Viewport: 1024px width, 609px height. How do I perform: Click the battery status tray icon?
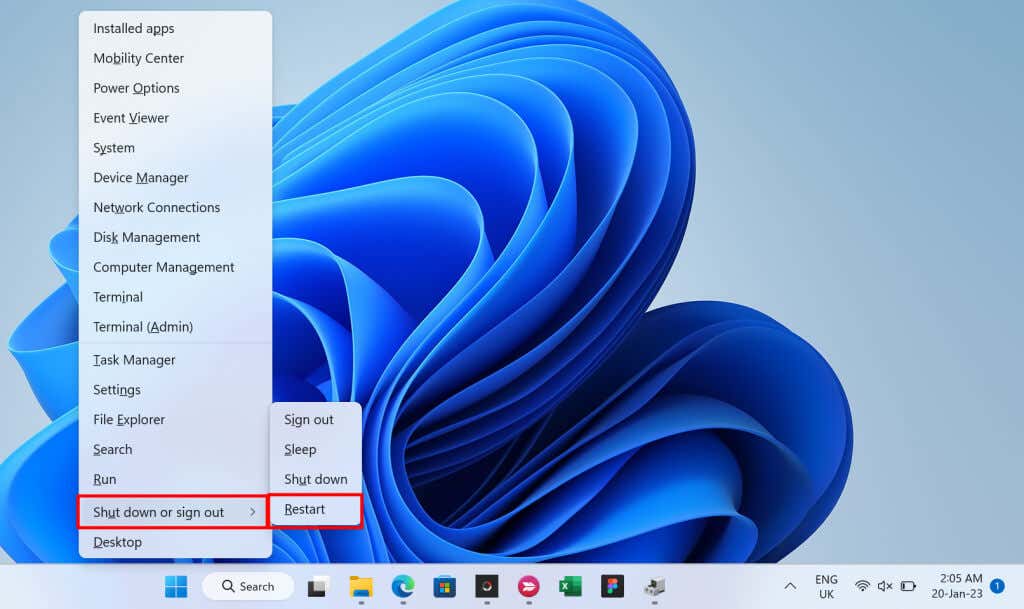[908, 586]
